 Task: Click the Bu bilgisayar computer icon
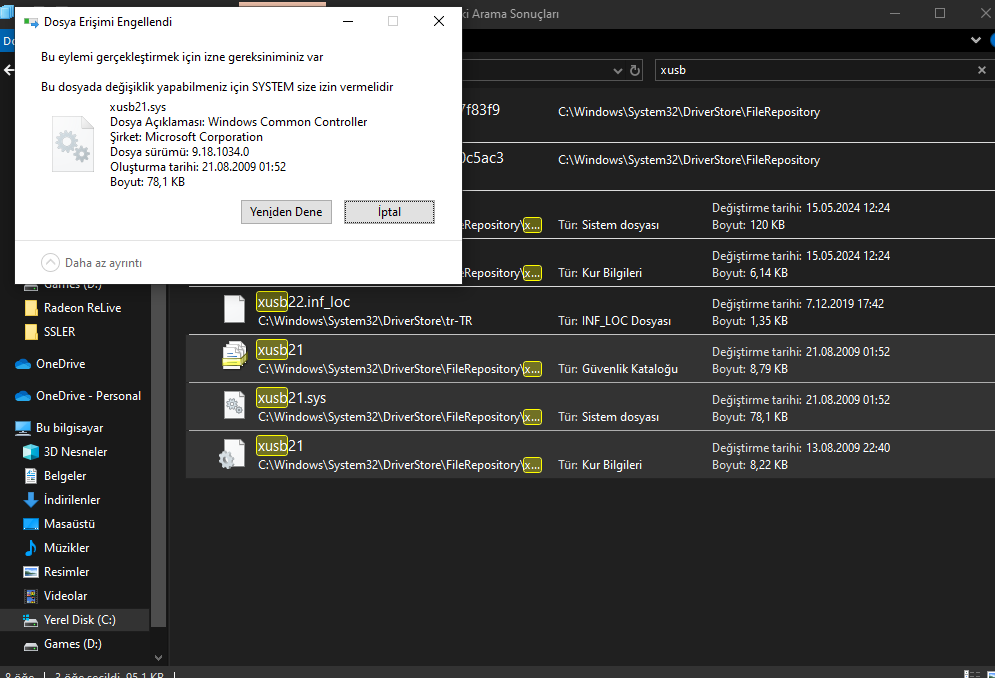tap(23, 429)
